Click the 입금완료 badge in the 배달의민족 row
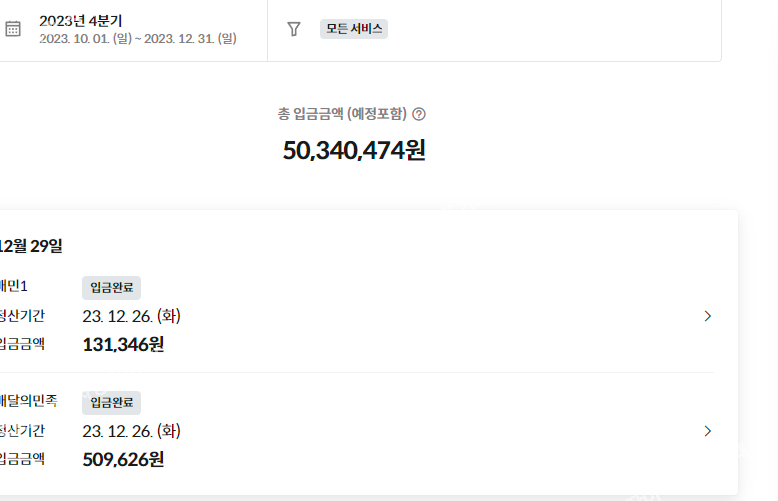 pyautogui.click(x=112, y=402)
